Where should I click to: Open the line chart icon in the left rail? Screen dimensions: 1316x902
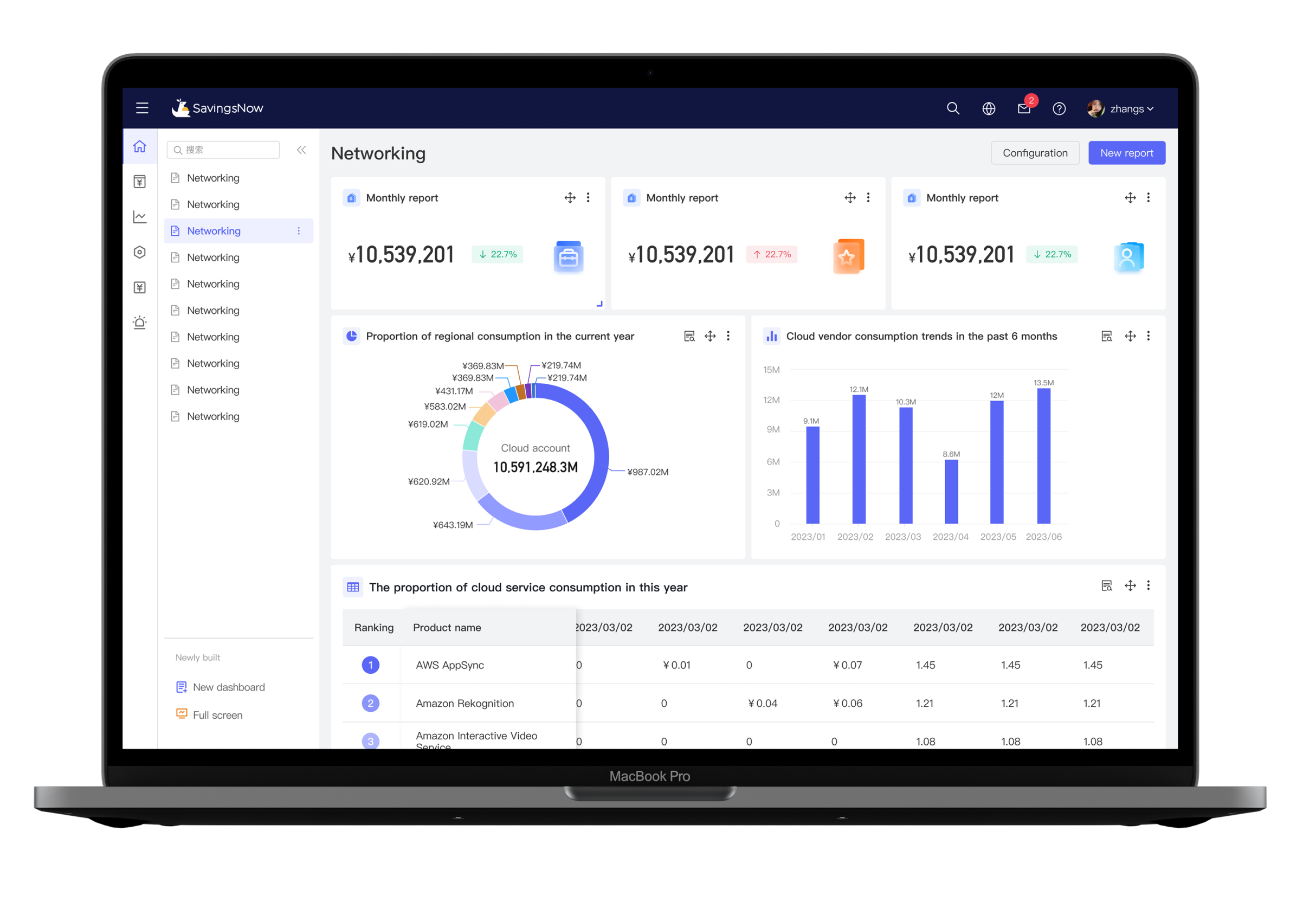pyautogui.click(x=140, y=217)
